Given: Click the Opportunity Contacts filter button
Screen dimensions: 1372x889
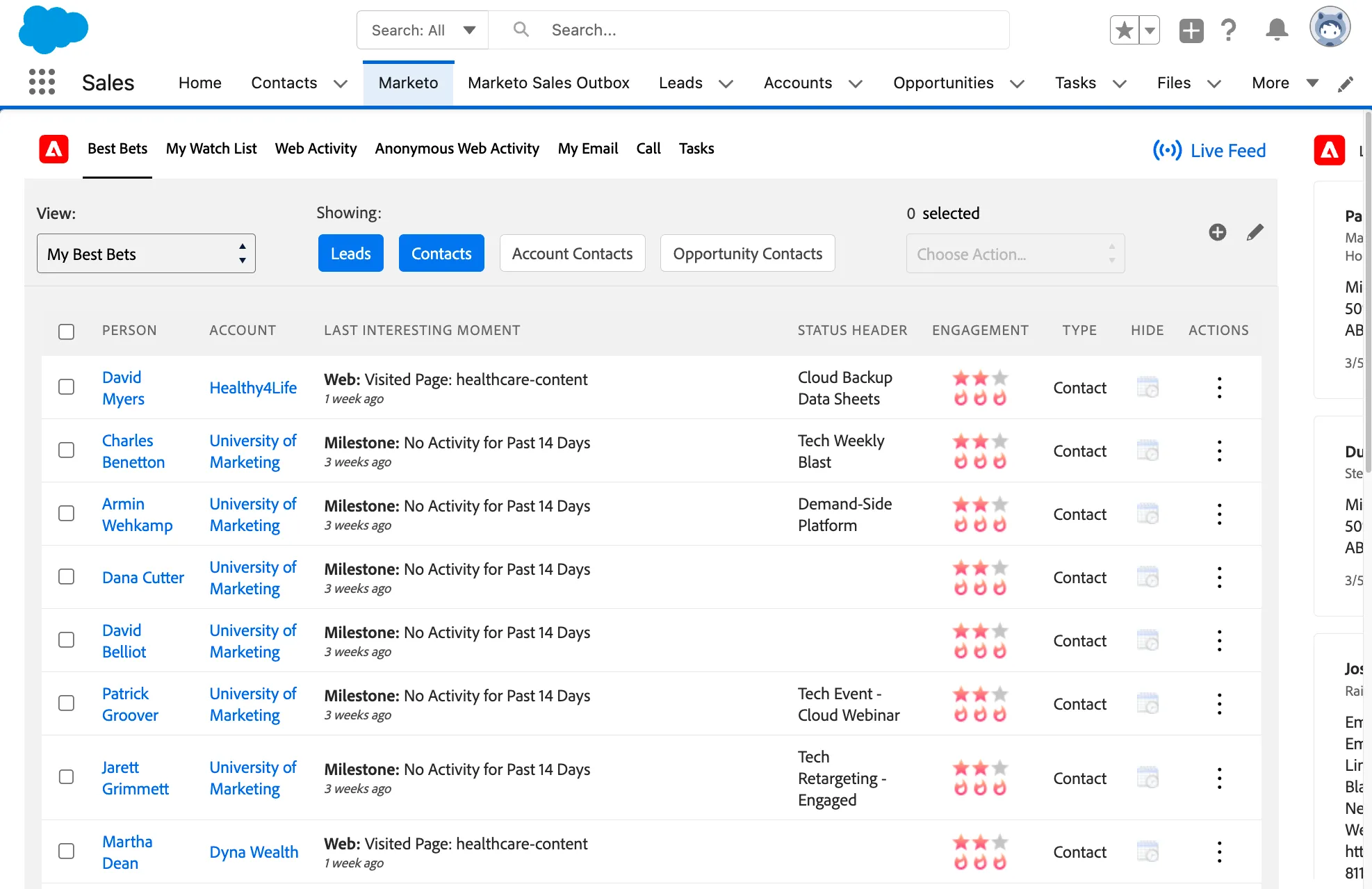Looking at the screenshot, I should 748,253.
